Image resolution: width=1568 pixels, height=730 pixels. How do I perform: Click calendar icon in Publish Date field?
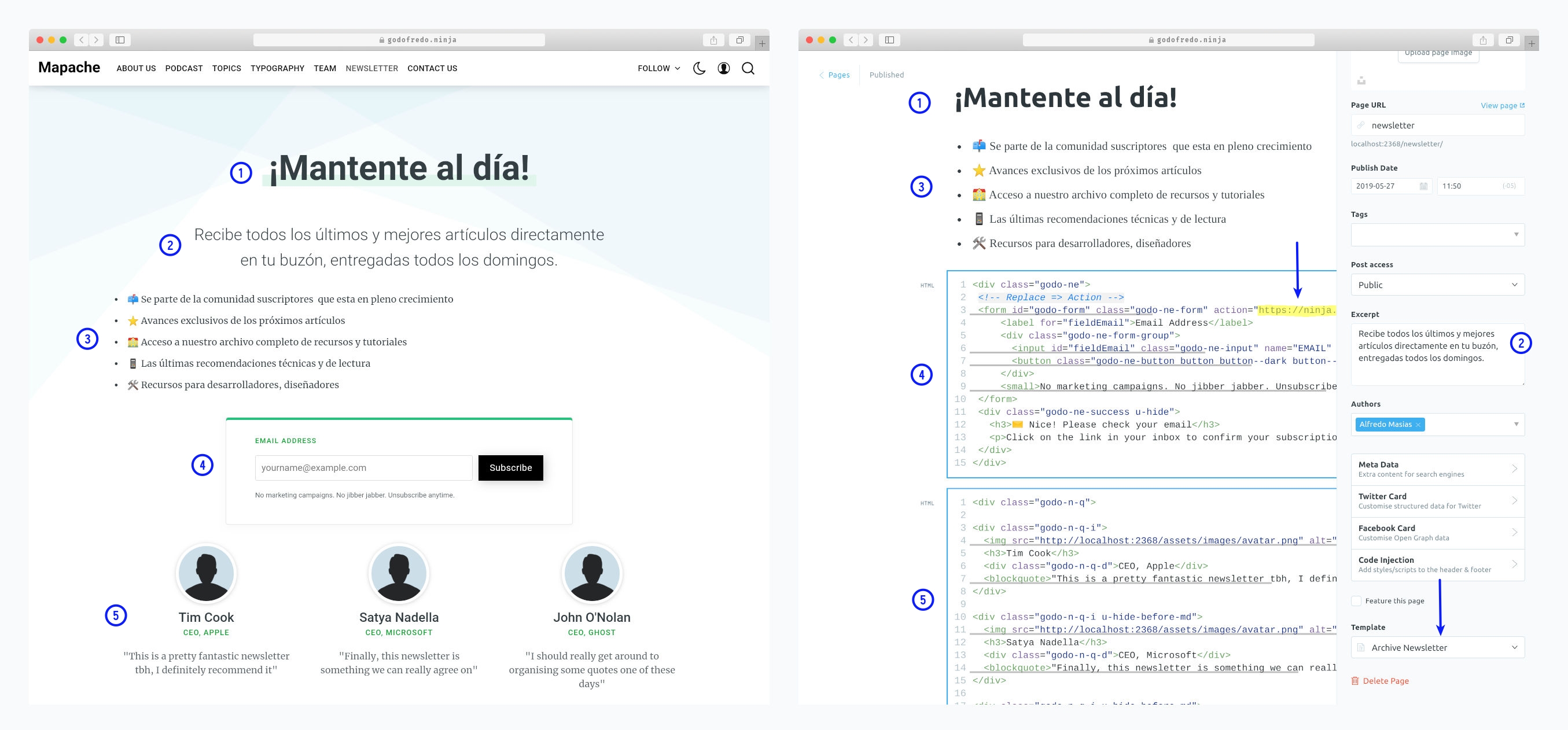click(1423, 186)
